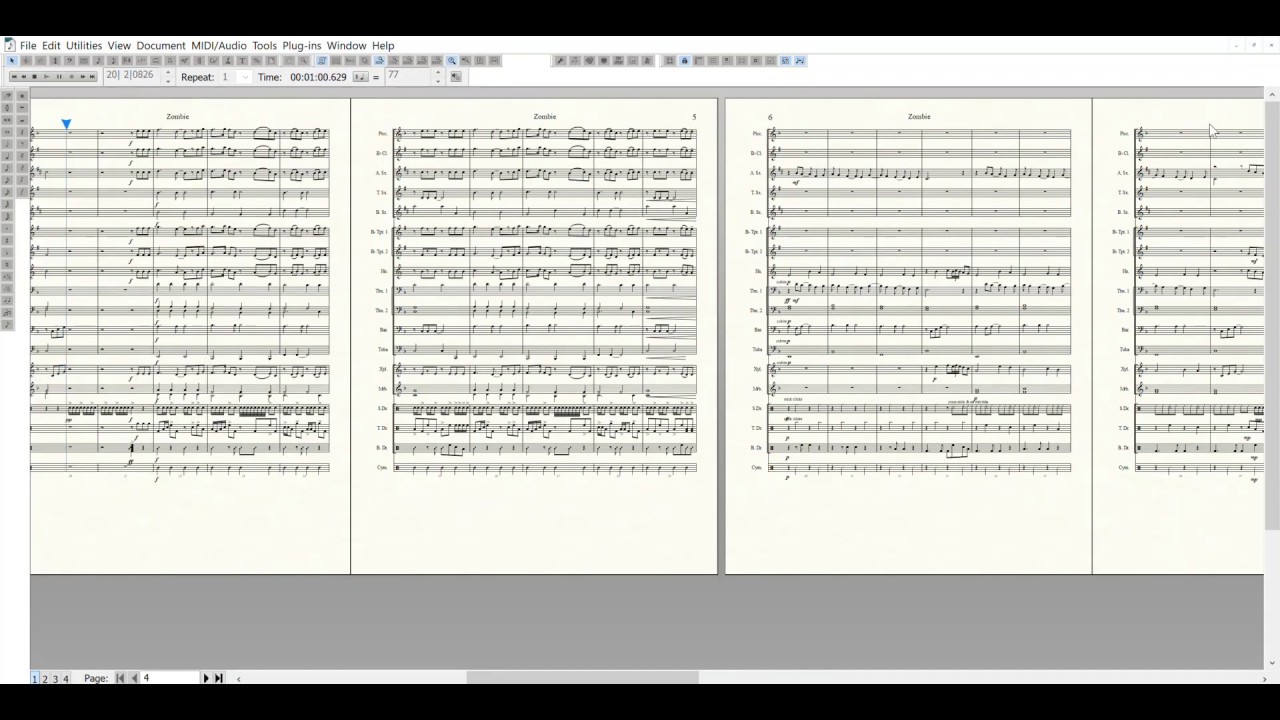Switch to layer 1 at bottom left
This screenshot has width=1280, height=720.
(35, 678)
